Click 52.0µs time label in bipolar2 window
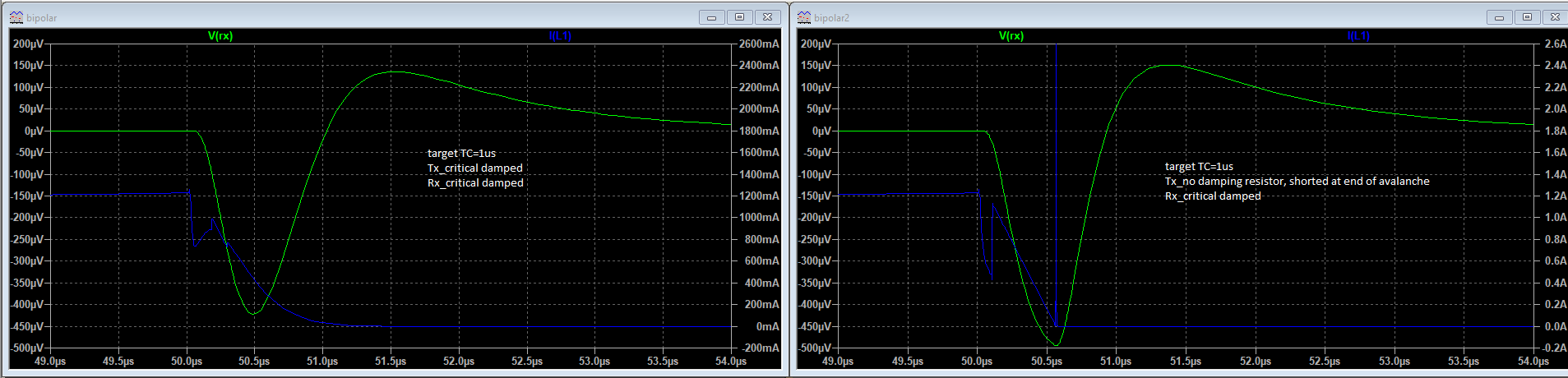Viewport: 1568px width, 378px height. pos(1256,362)
